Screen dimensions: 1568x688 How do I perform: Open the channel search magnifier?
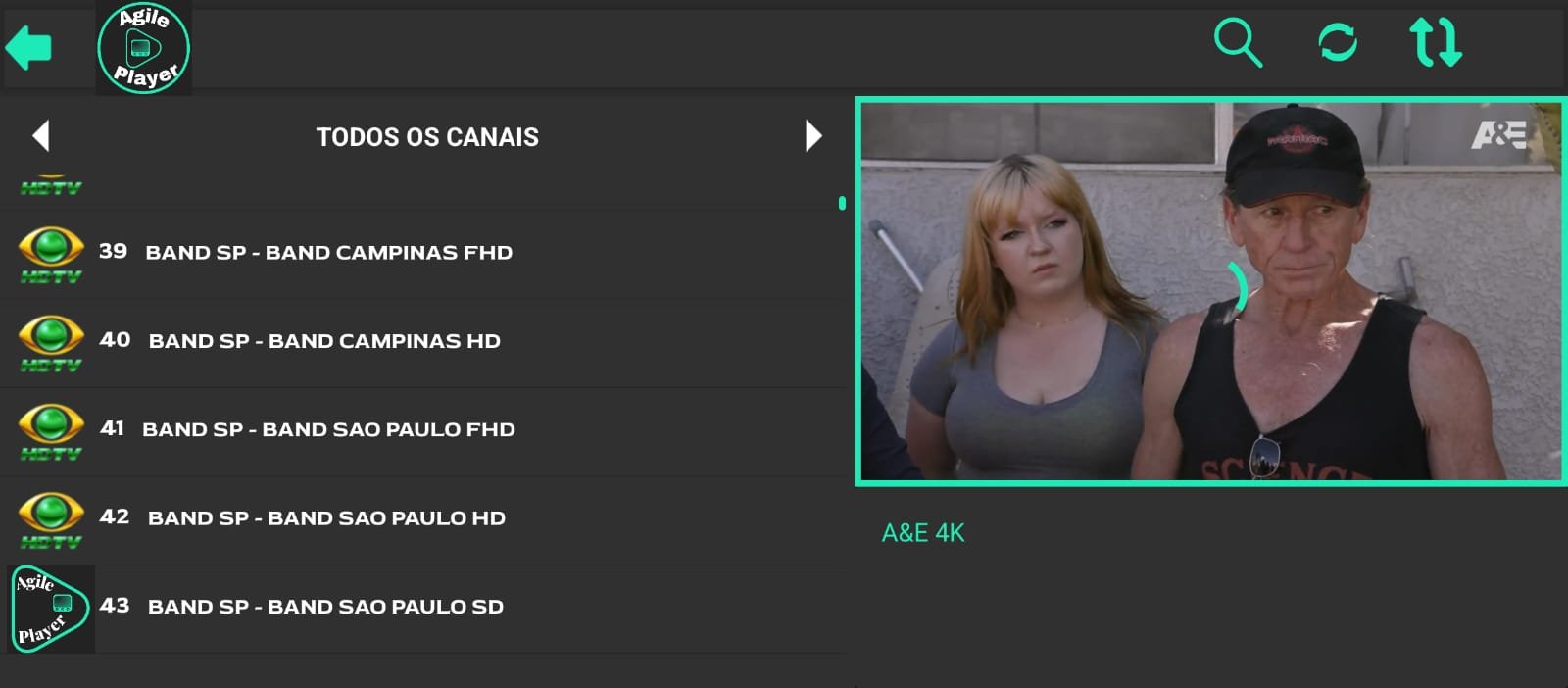[x=1238, y=43]
